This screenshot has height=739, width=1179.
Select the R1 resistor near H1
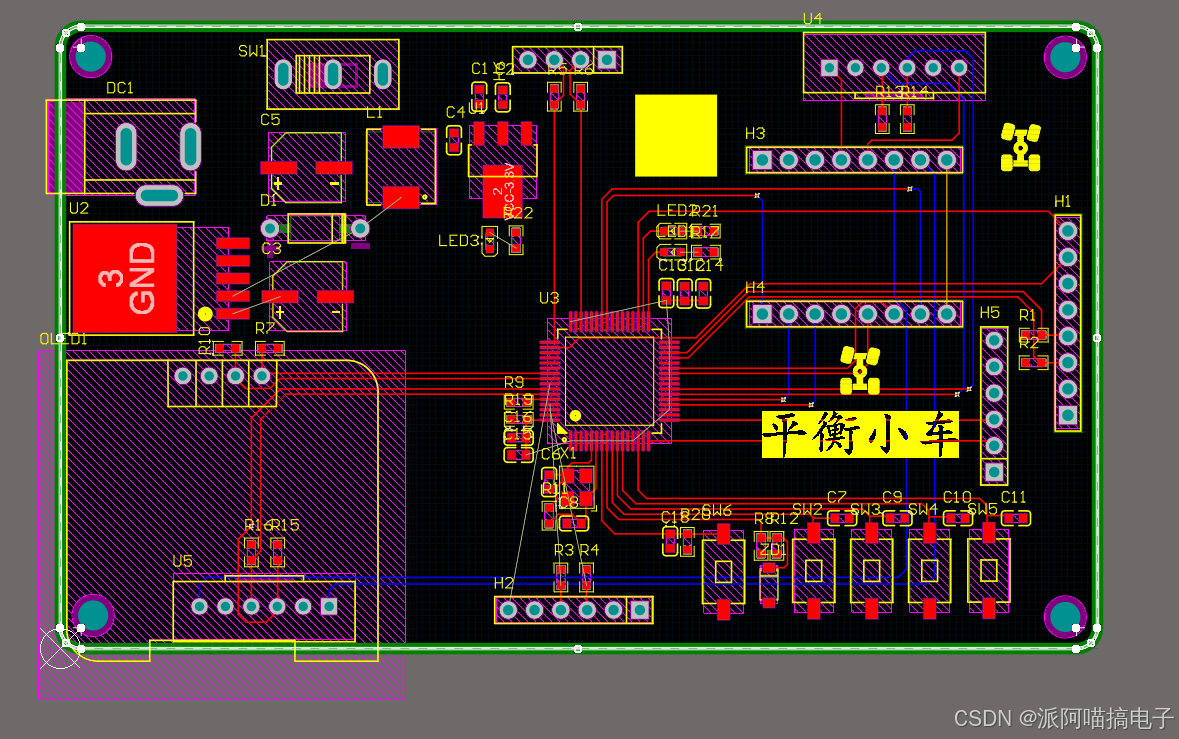1034,334
